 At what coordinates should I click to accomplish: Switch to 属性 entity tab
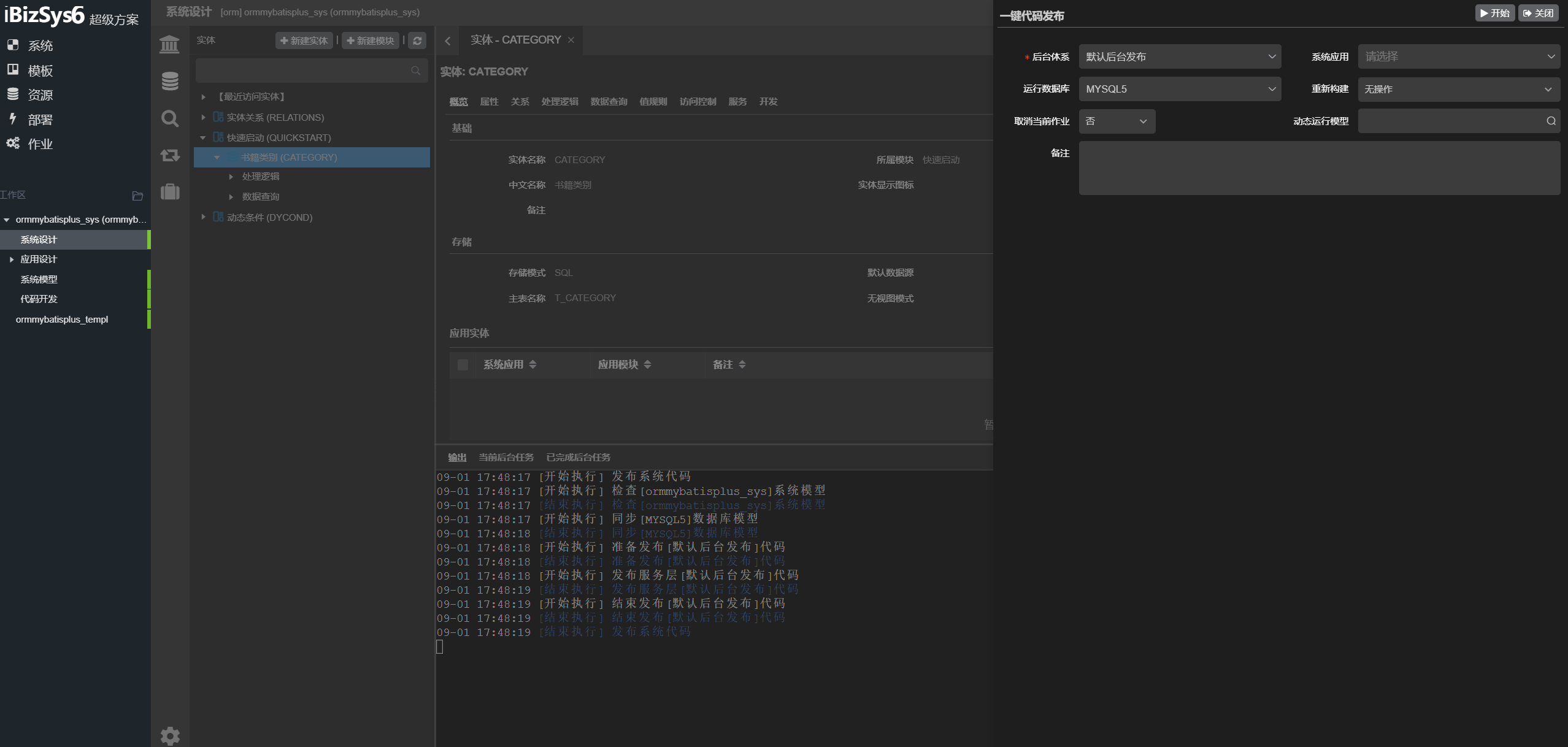pyautogui.click(x=489, y=102)
